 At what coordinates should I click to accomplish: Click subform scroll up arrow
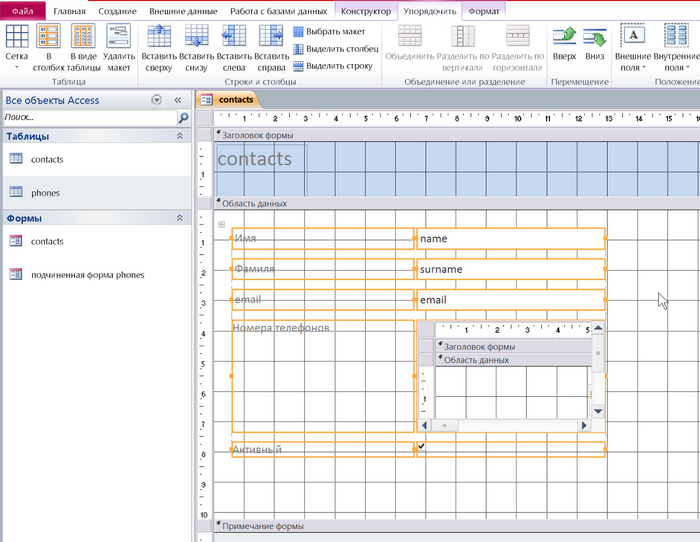pos(598,328)
